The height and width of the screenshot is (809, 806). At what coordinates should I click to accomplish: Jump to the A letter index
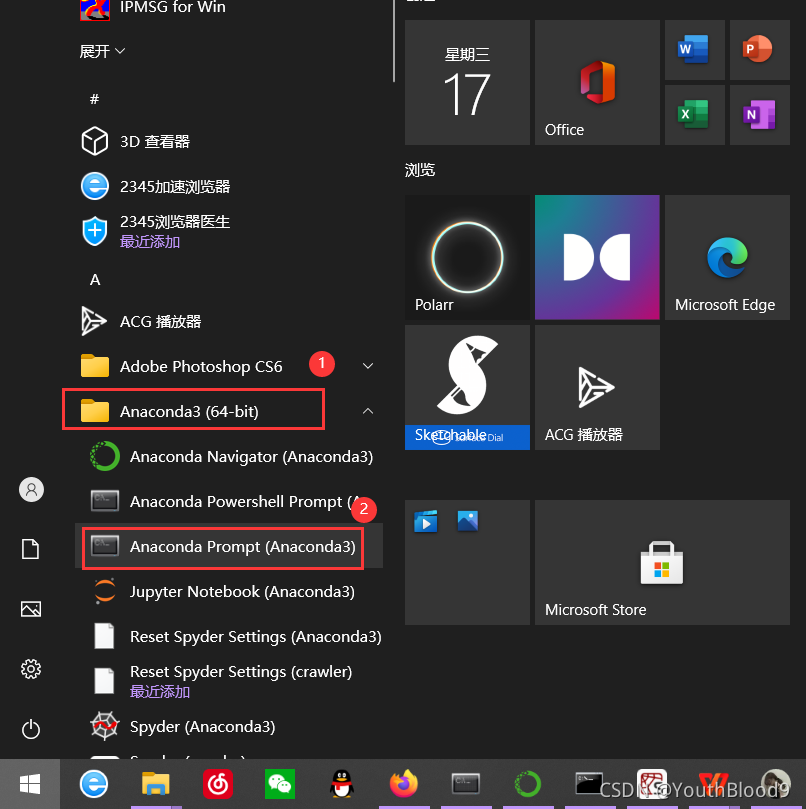point(95,280)
